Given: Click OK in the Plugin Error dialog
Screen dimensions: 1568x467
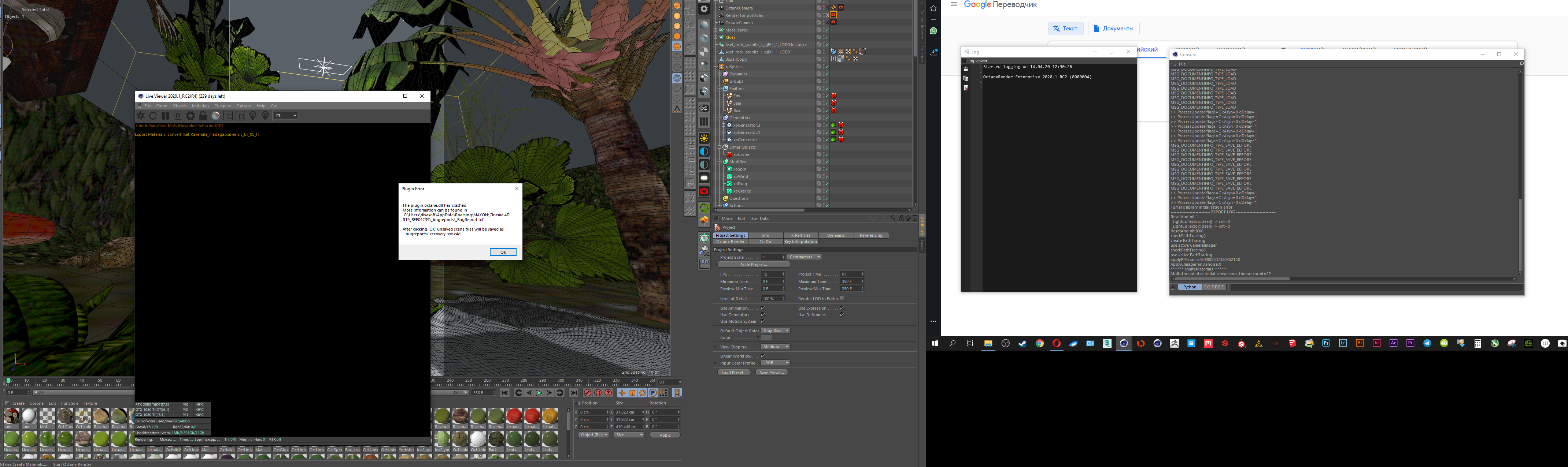Looking at the screenshot, I should pos(503,252).
